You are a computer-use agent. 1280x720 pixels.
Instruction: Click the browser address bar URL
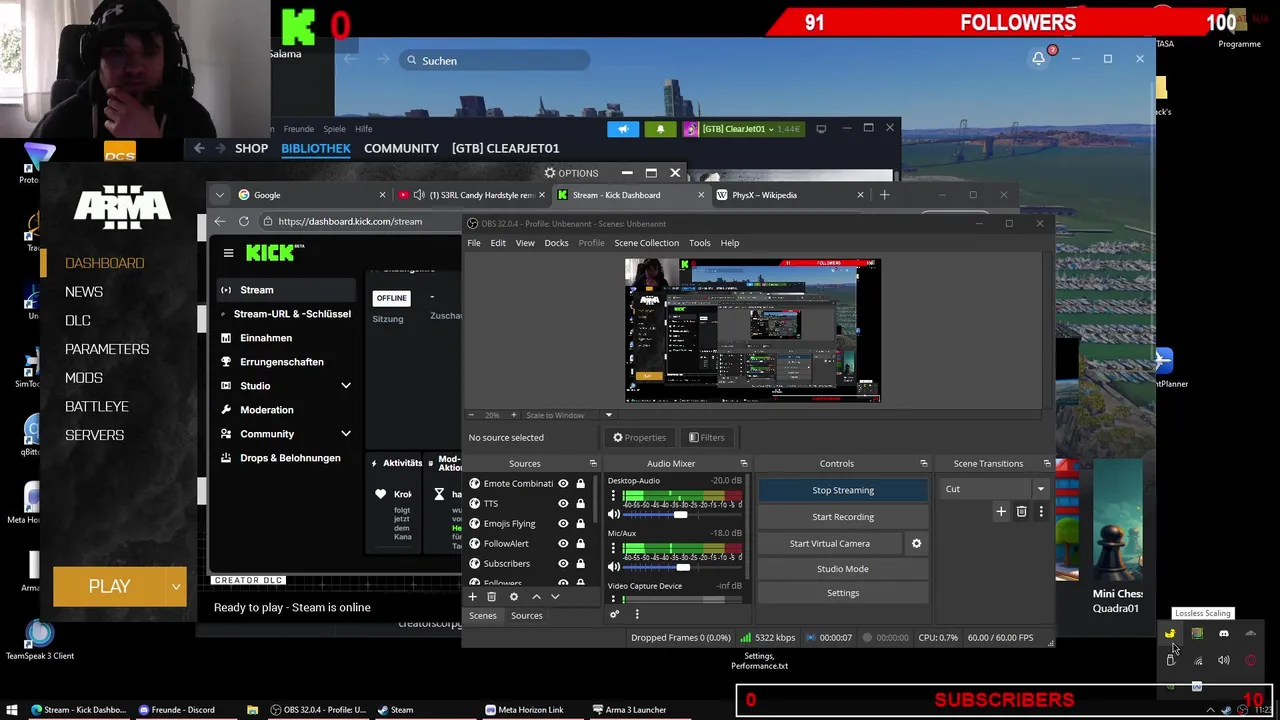click(x=350, y=222)
